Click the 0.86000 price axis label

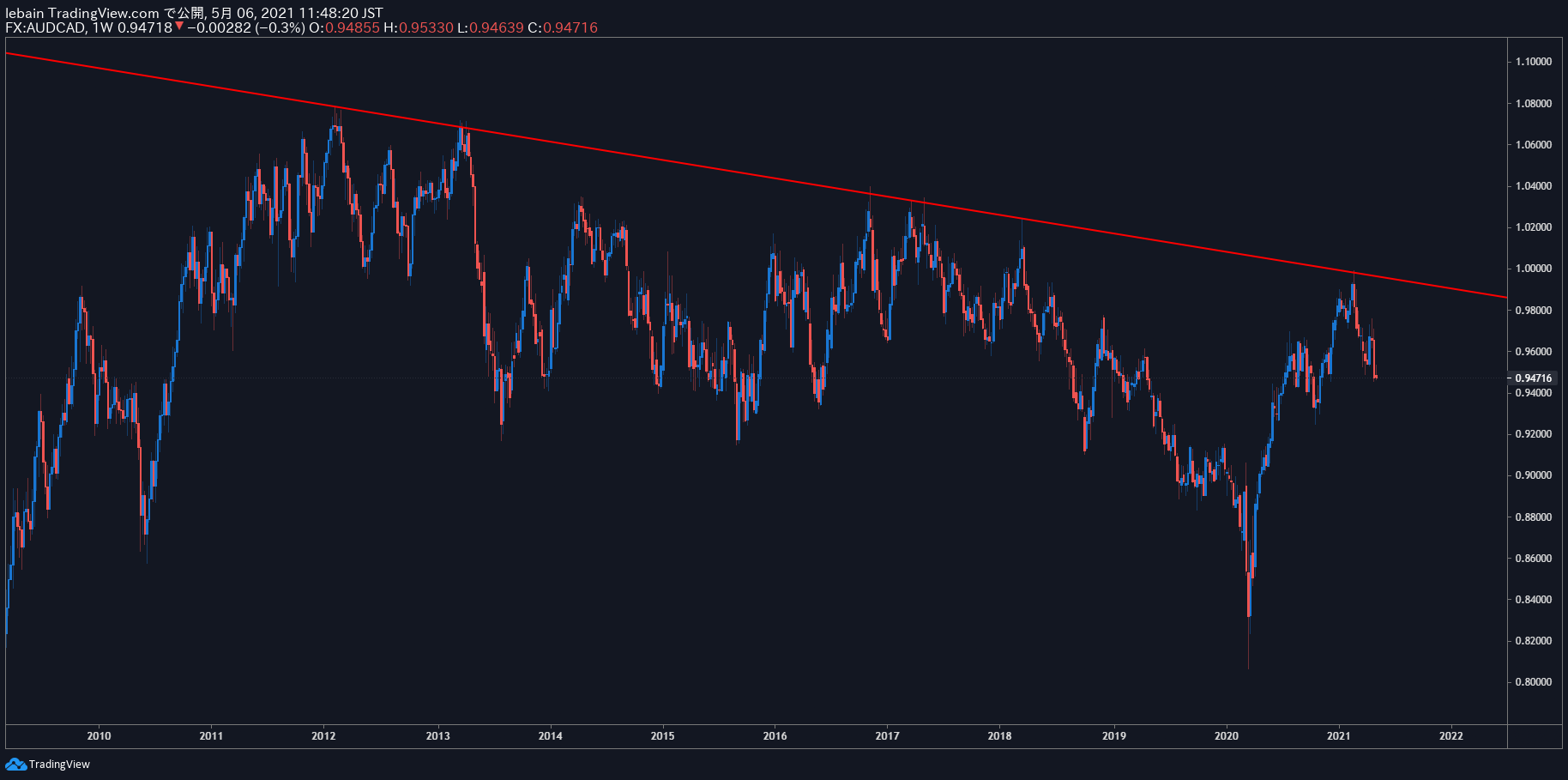(x=1534, y=559)
